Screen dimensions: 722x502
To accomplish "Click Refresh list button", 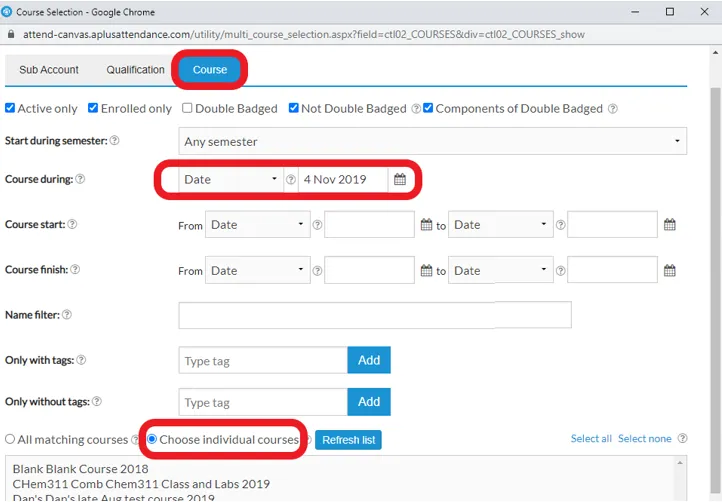I will 349,440.
